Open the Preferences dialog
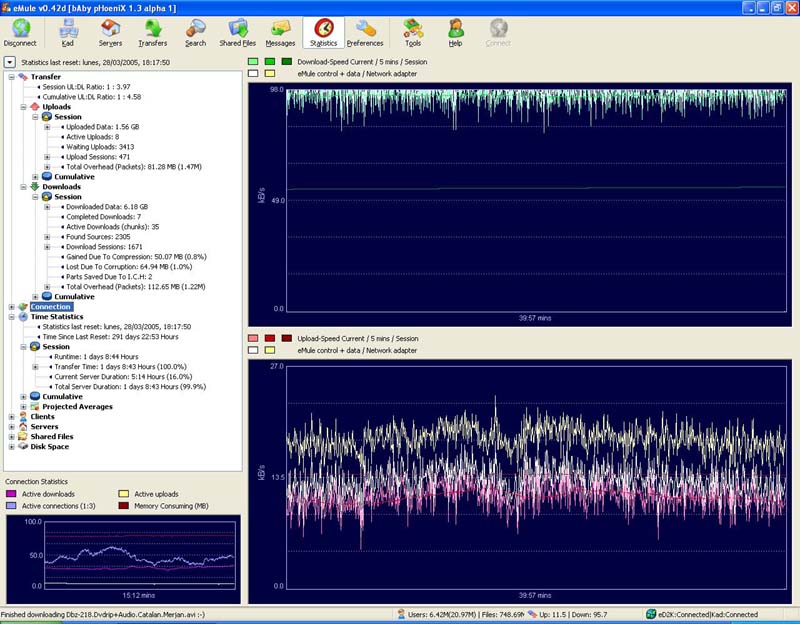 [365, 32]
